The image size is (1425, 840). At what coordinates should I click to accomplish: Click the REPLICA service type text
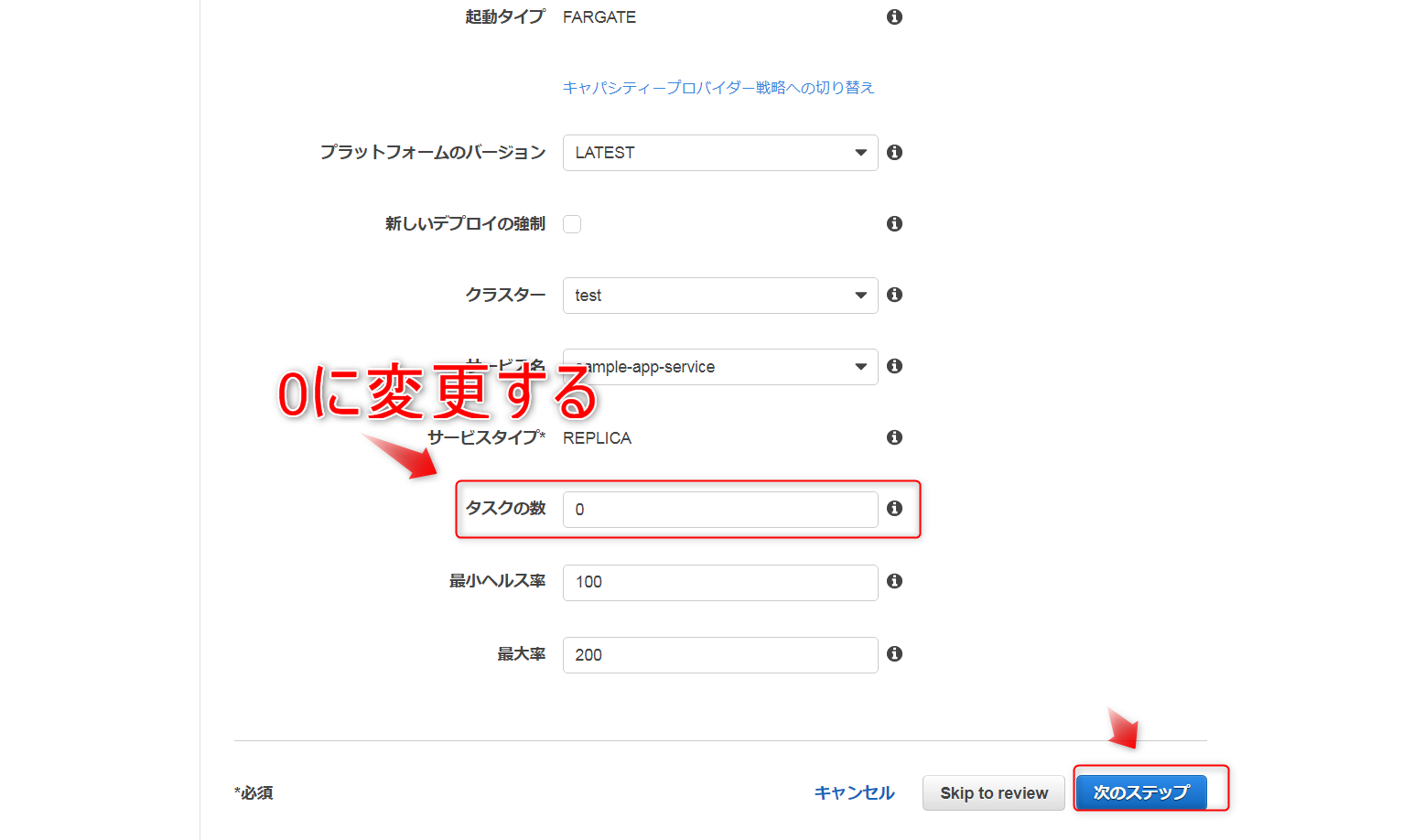597,438
